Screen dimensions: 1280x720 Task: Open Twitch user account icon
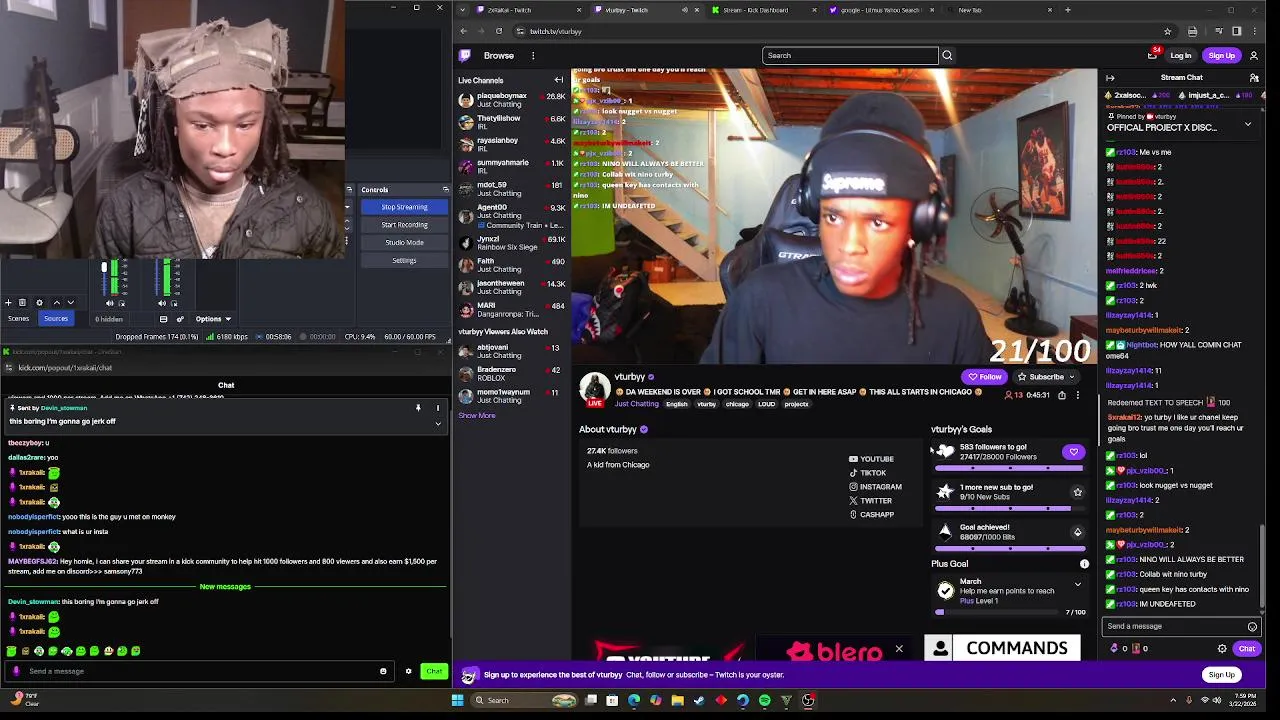1254,56
